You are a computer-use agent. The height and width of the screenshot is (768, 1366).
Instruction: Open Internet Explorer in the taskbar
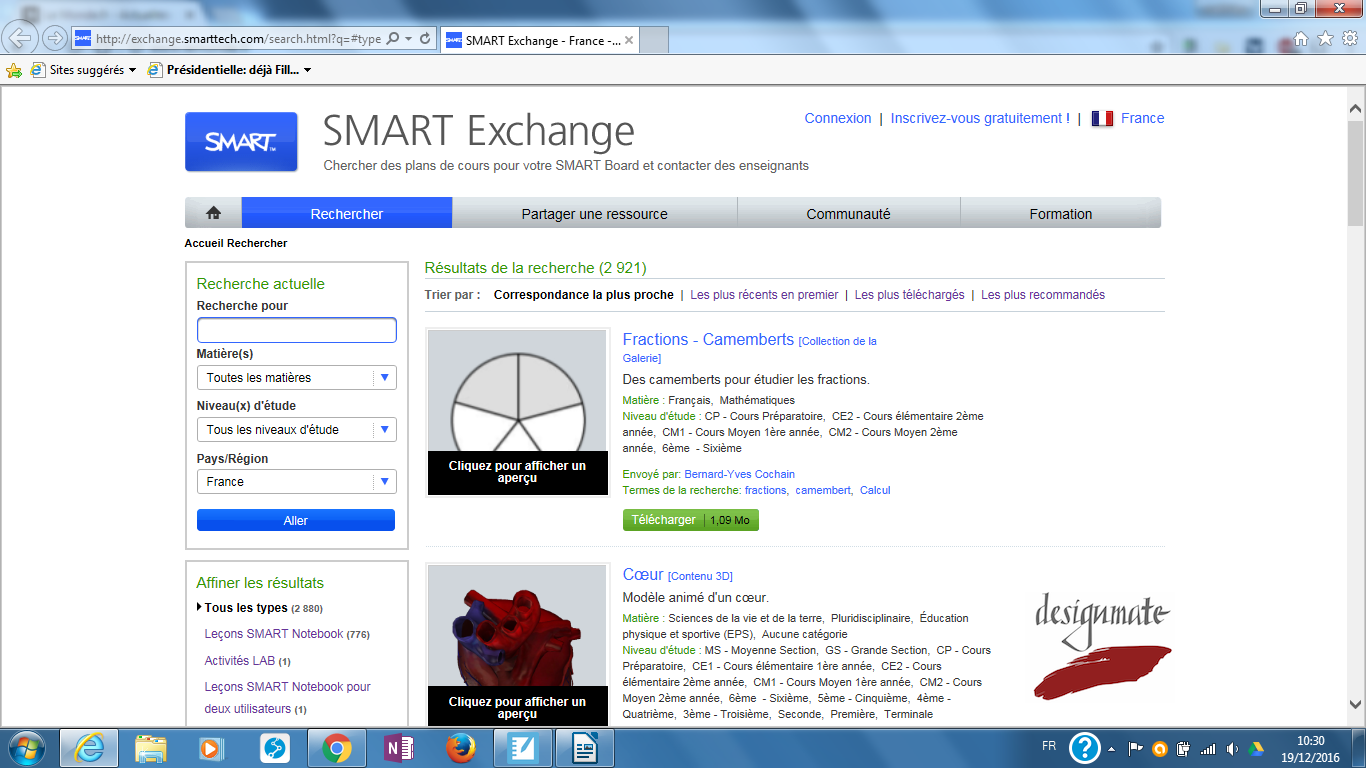[89, 747]
